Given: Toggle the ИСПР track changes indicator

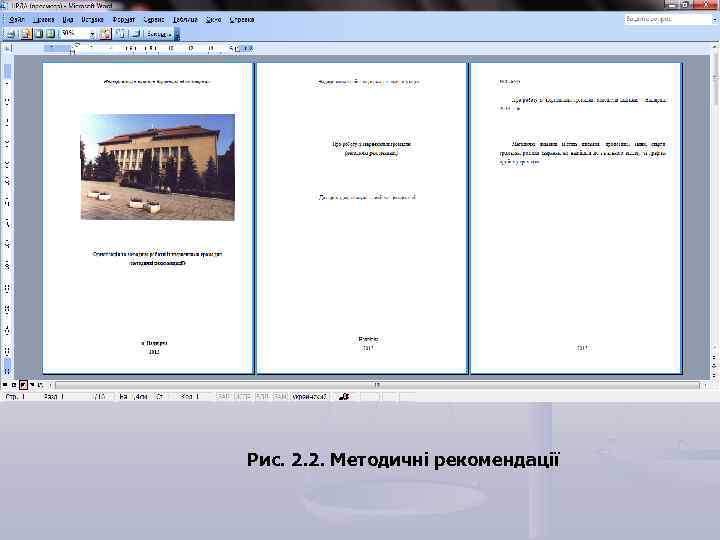Looking at the screenshot, I should pyautogui.click(x=242, y=396).
